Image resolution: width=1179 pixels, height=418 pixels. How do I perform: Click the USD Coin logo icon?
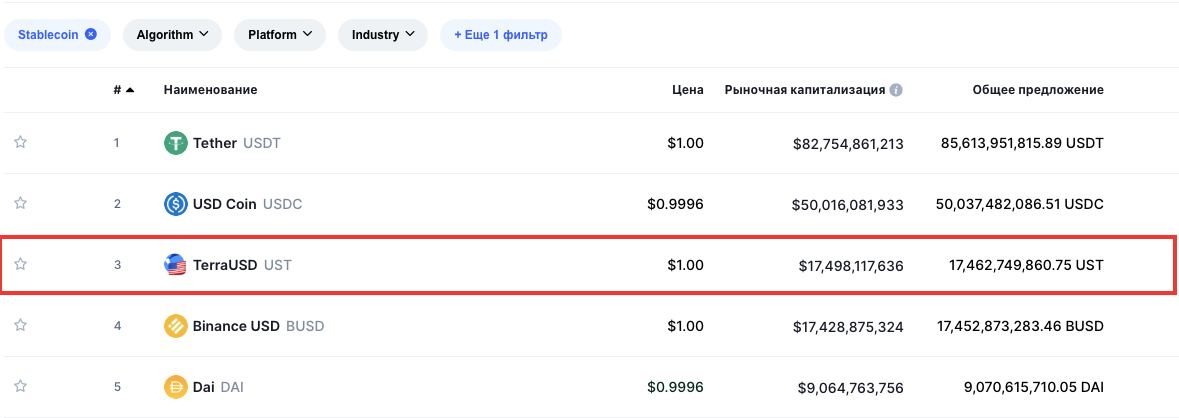tap(175, 204)
